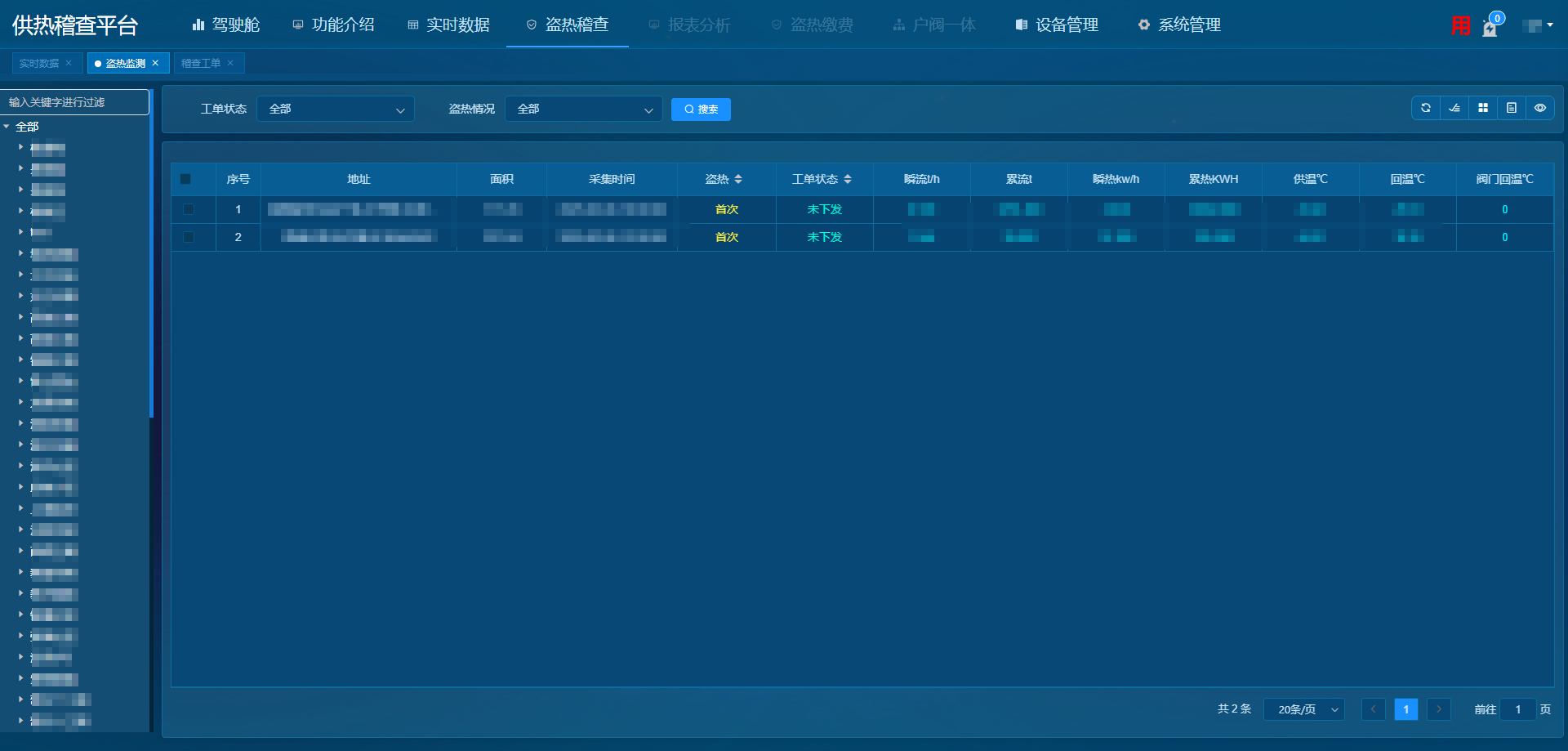
Task: Open column selection via the checklist icon
Action: pos(1454,107)
